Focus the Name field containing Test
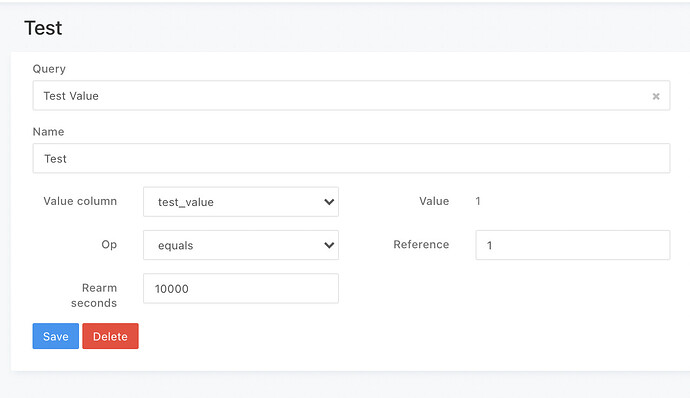The height and width of the screenshot is (398, 690). point(351,158)
